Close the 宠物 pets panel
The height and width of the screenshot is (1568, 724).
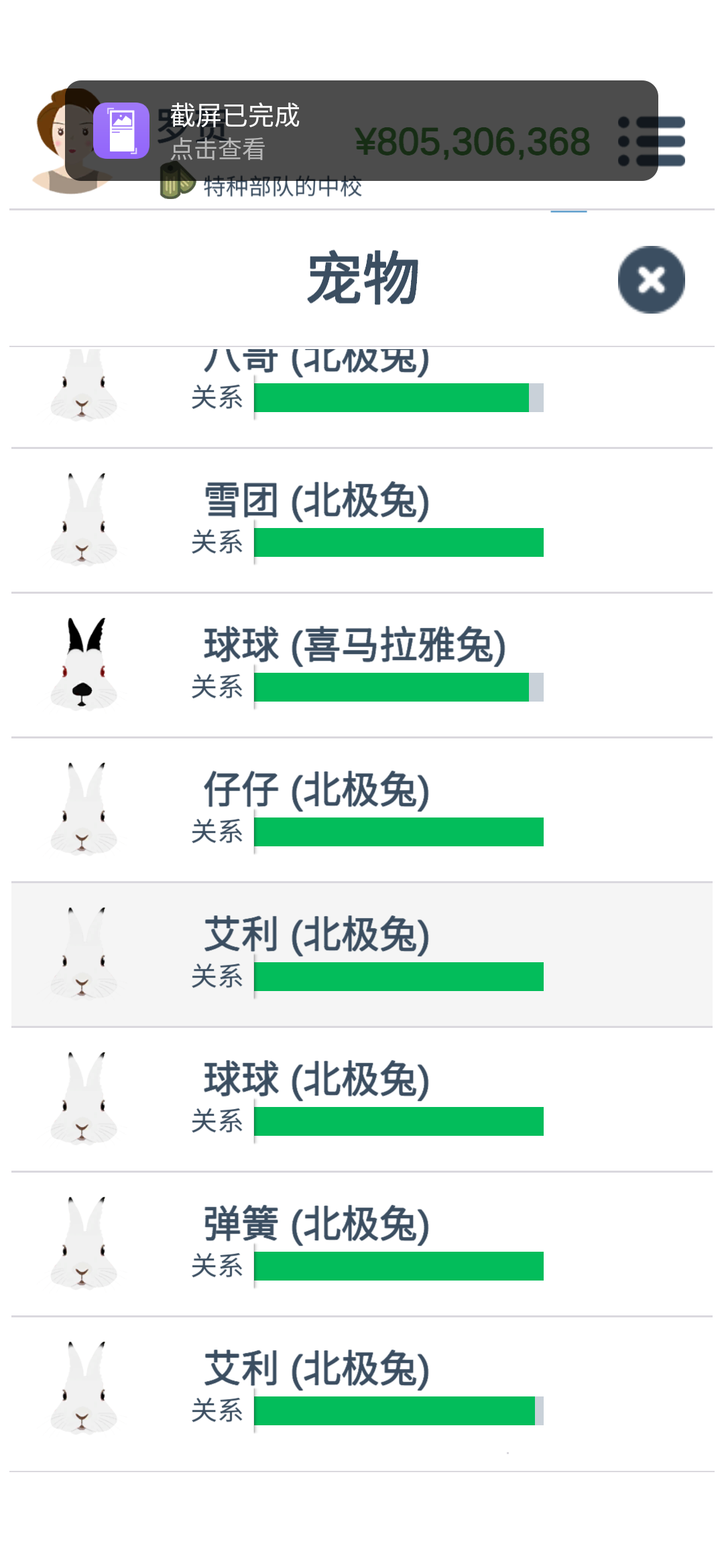click(x=651, y=279)
